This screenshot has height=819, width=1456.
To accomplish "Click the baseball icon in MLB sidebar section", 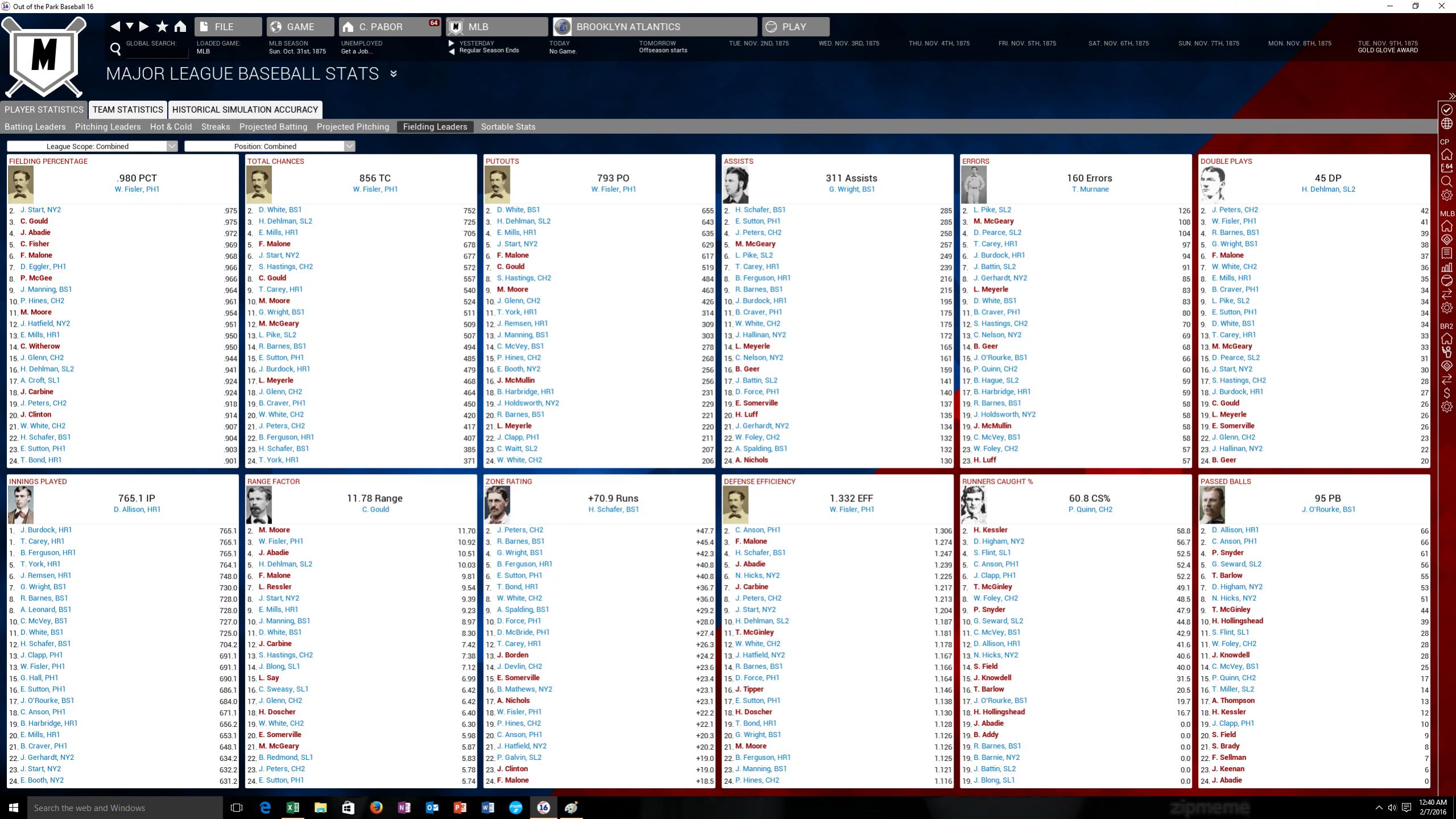I will point(1447,281).
